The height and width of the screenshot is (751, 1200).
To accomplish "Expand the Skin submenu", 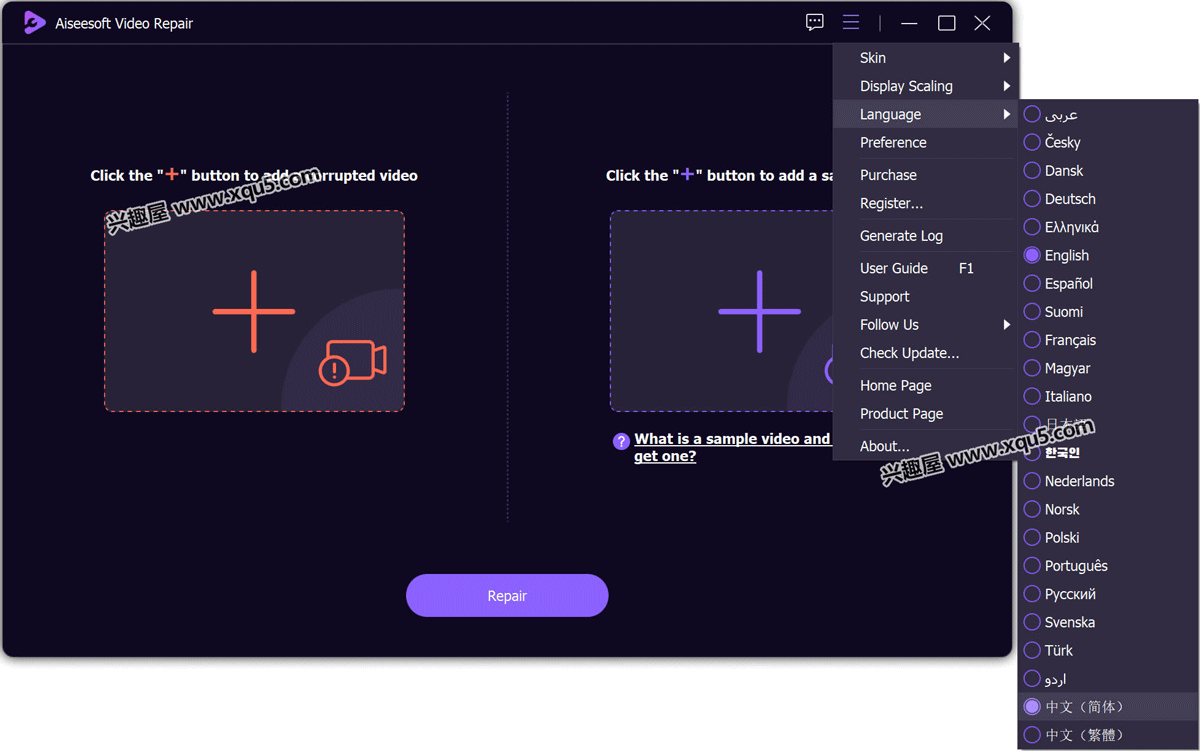I will click(x=925, y=58).
